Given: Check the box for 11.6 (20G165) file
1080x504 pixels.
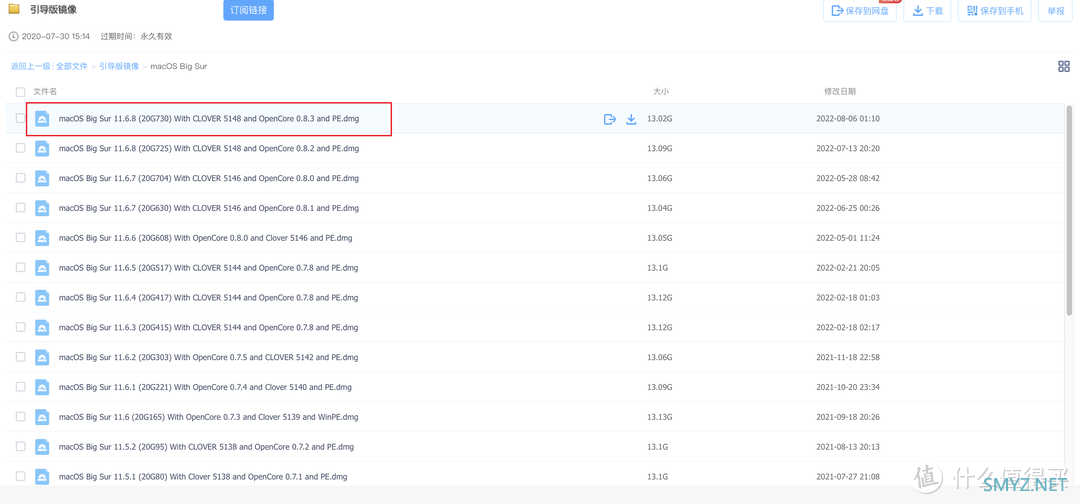Looking at the screenshot, I should [x=21, y=417].
